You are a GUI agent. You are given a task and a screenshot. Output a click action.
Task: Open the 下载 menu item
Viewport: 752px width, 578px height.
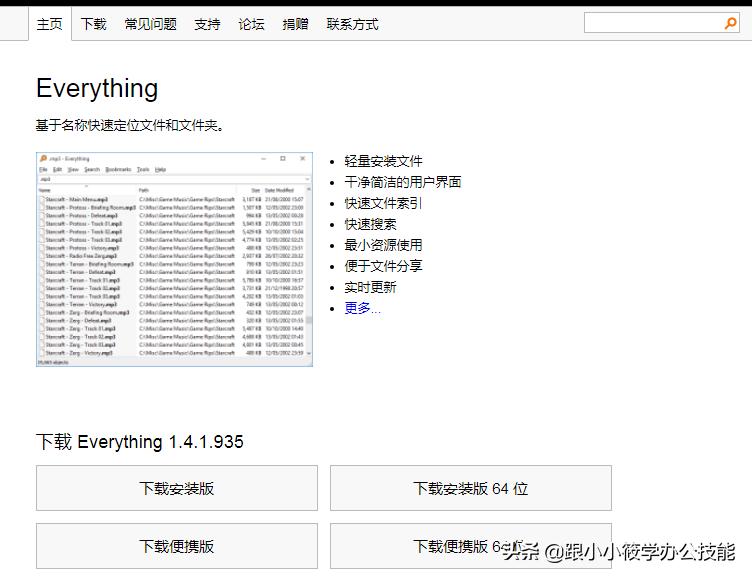click(94, 24)
